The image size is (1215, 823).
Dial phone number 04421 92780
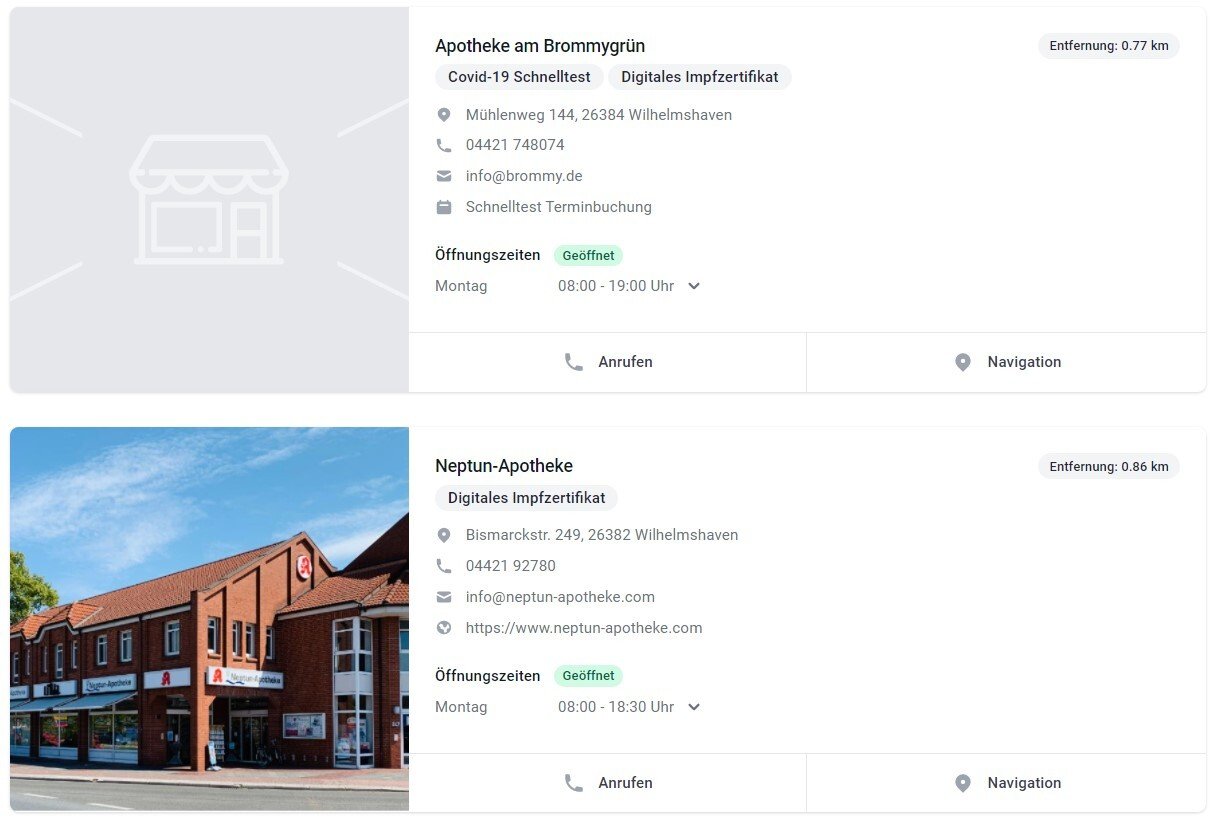point(511,566)
